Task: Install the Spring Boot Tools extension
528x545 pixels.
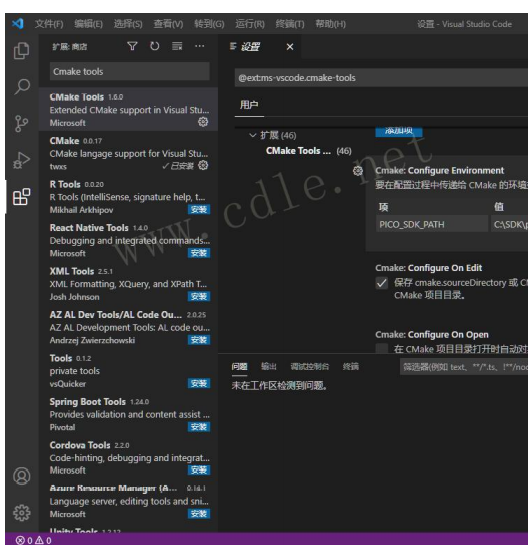Action: coord(199,426)
